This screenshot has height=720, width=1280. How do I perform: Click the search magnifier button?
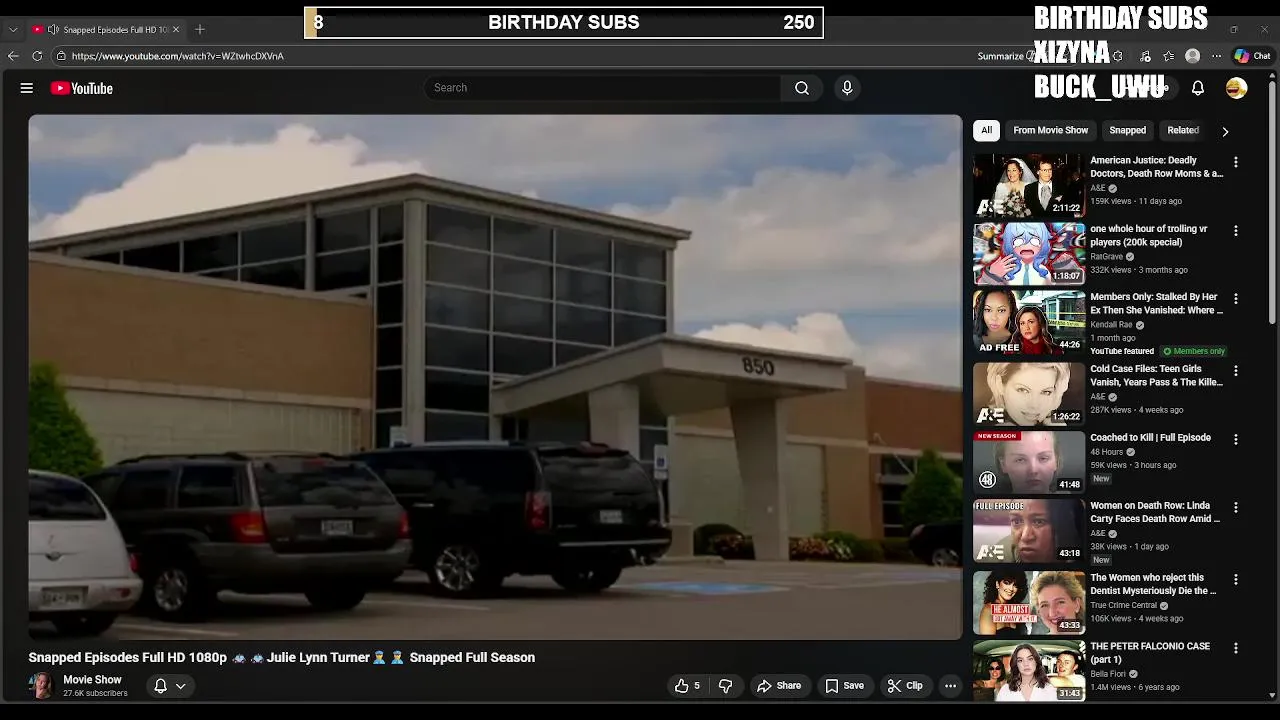[802, 88]
